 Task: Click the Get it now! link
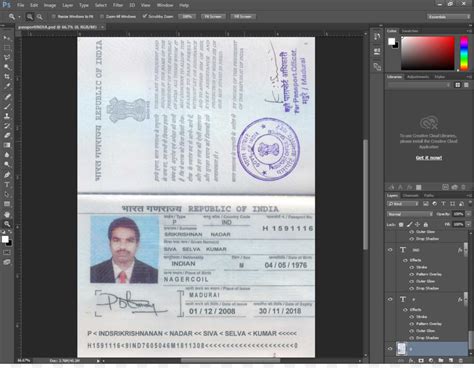click(429, 158)
